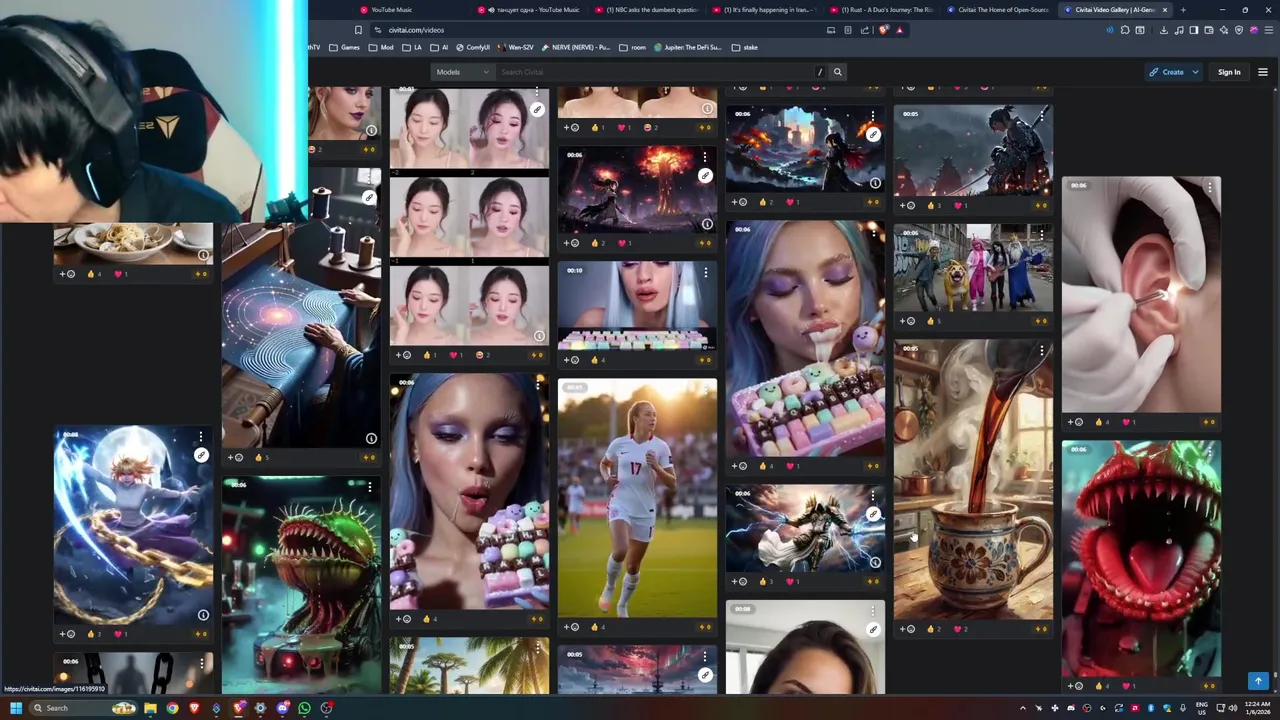Heart the ear cleaning video card
1280x720 pixels.
coord(1127,422)
